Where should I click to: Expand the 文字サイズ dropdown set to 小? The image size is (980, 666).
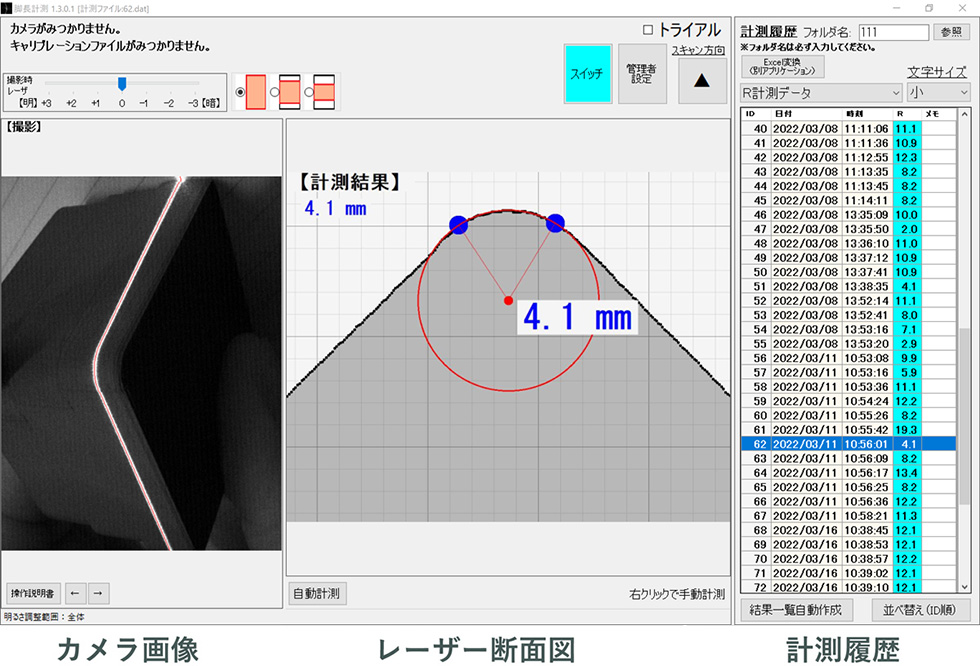[x=938, y=92]
